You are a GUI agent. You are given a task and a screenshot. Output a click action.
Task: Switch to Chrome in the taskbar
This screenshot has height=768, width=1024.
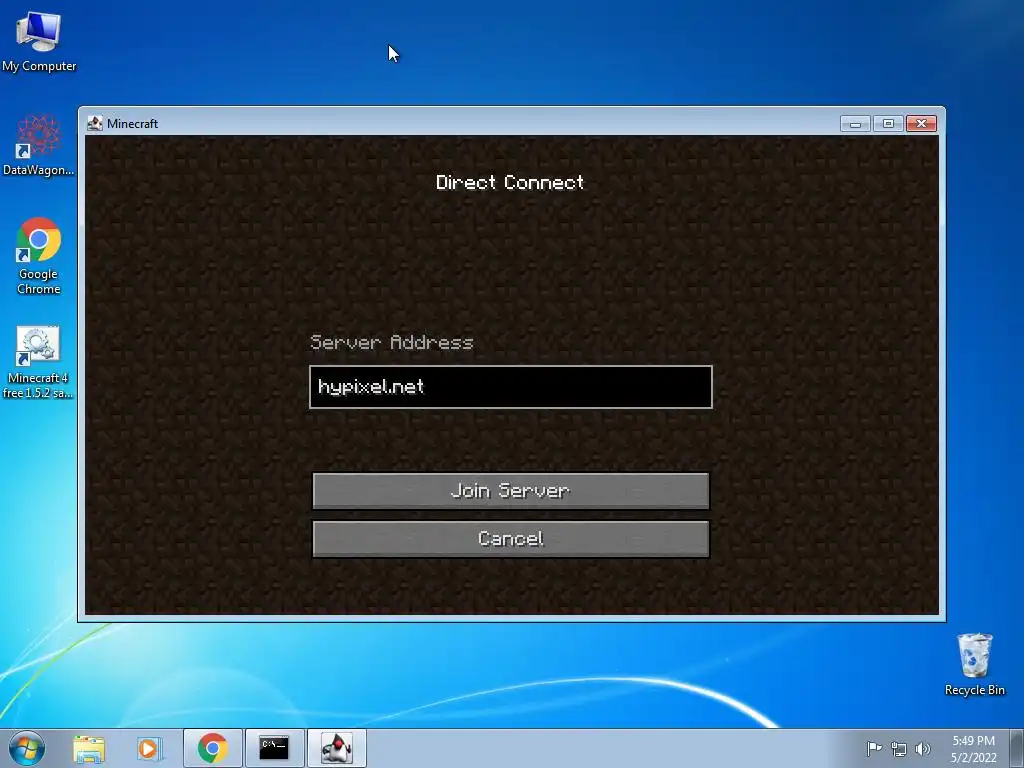[213, 748]
